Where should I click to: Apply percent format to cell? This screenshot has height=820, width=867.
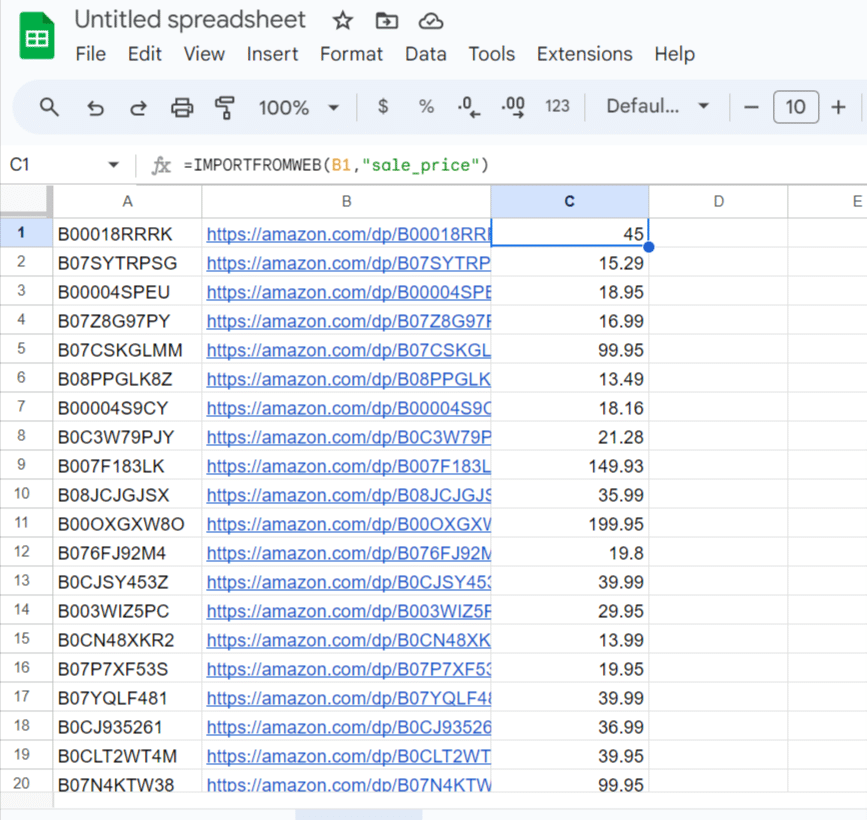[426, 107]
